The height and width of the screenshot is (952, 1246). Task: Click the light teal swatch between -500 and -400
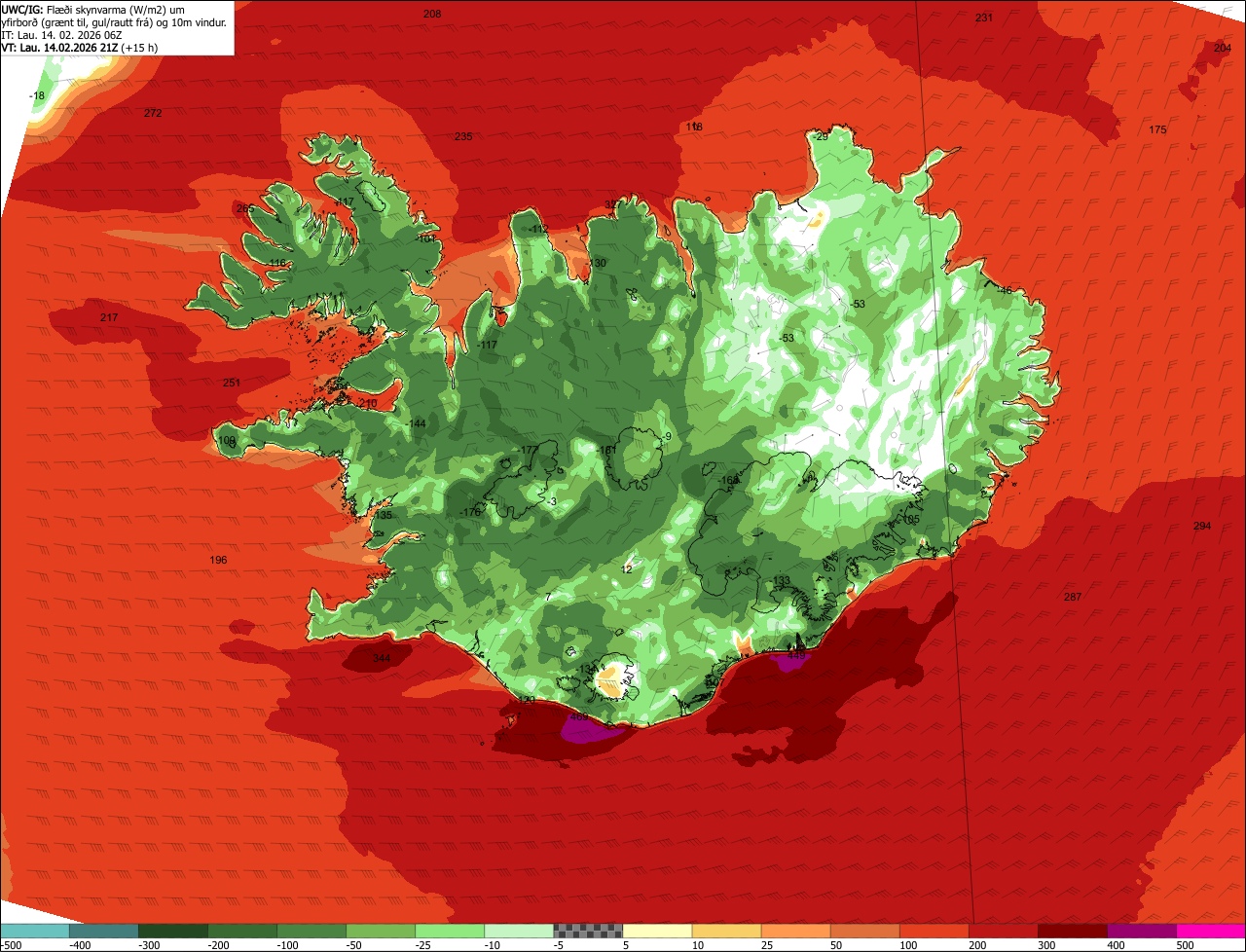coord(35,931)
